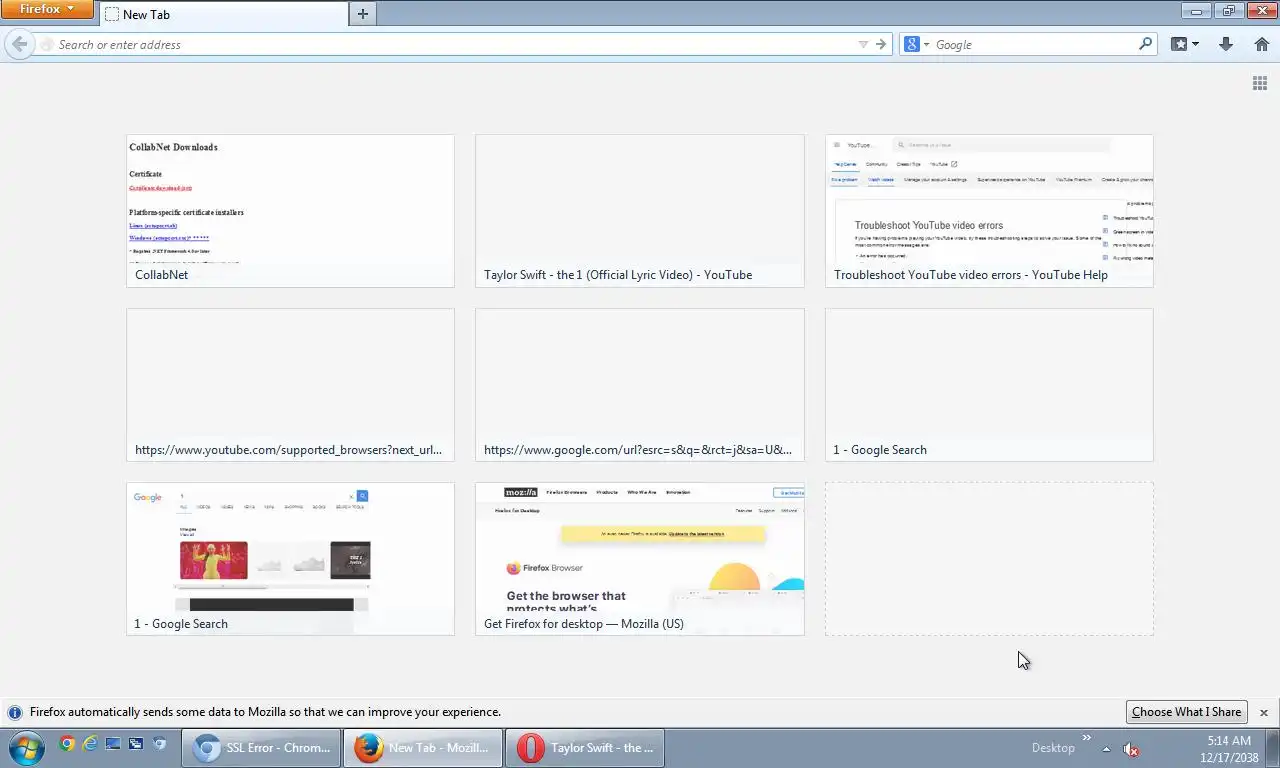Minimize the Firefox window

pos(1196,11)
